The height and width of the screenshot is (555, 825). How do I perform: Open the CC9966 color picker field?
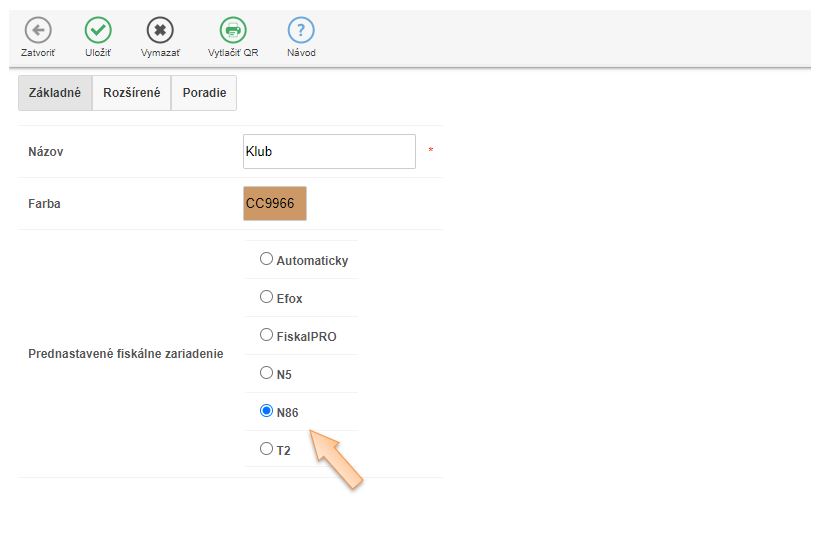pos(275,203)
